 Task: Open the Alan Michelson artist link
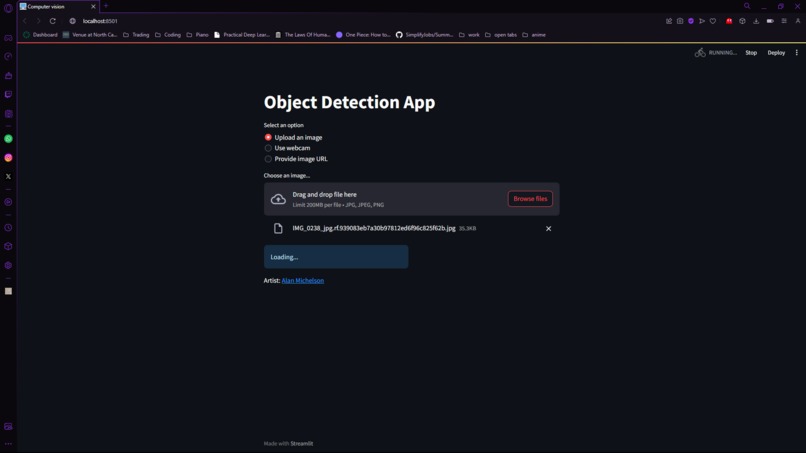tap(302, 281)
